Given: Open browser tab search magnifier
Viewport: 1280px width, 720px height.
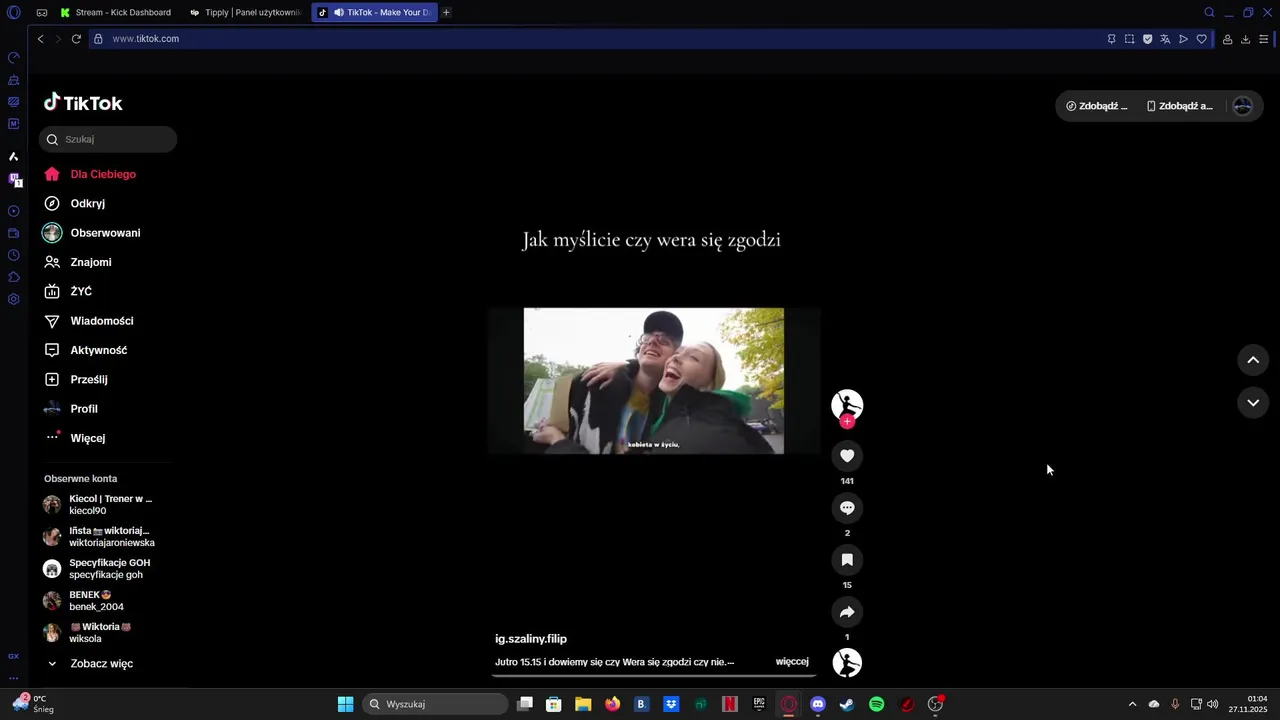Looking at the screenshot, I should coord(1209,13).
